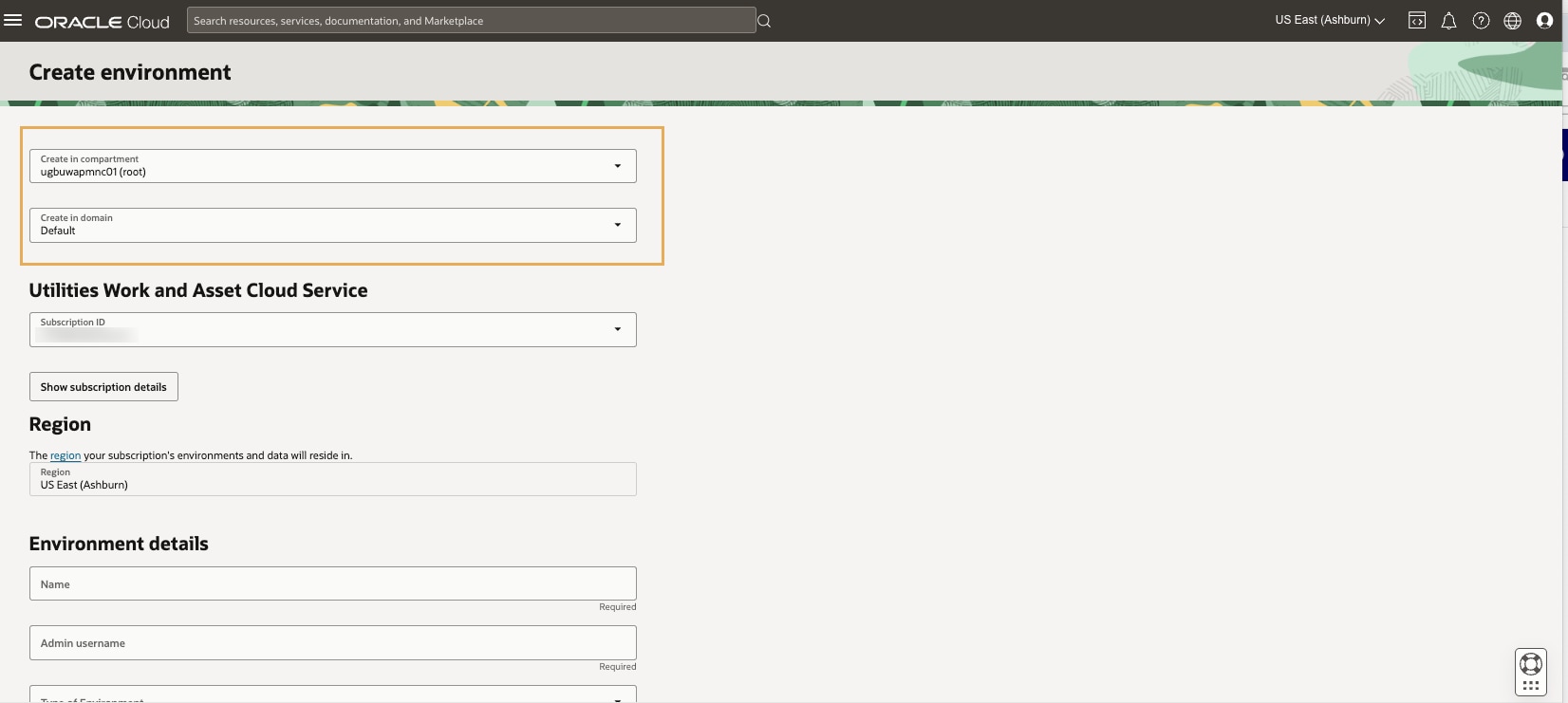
Task: Open the hamburger navigation menu
Action: [13, 20]
